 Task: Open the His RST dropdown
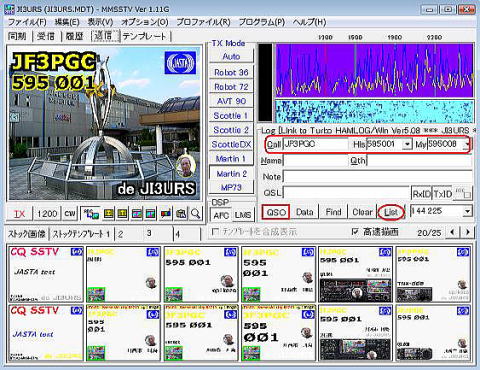point(407,144)
